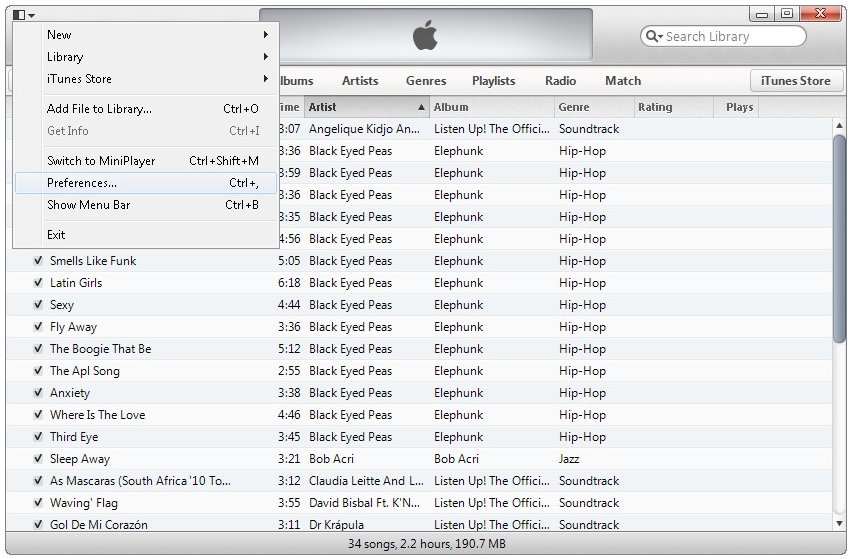Click the Apple logo in the display
852x559 pixels.
coord(425,35)
